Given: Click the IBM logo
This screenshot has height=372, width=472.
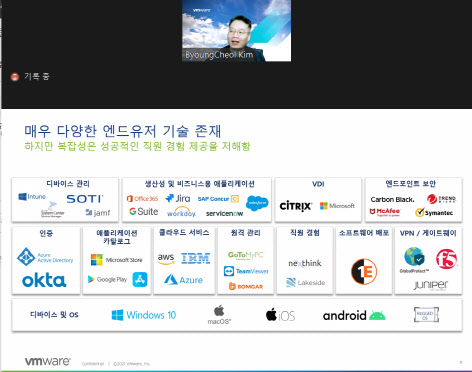Looking at the screenshot, I should 195,258.
